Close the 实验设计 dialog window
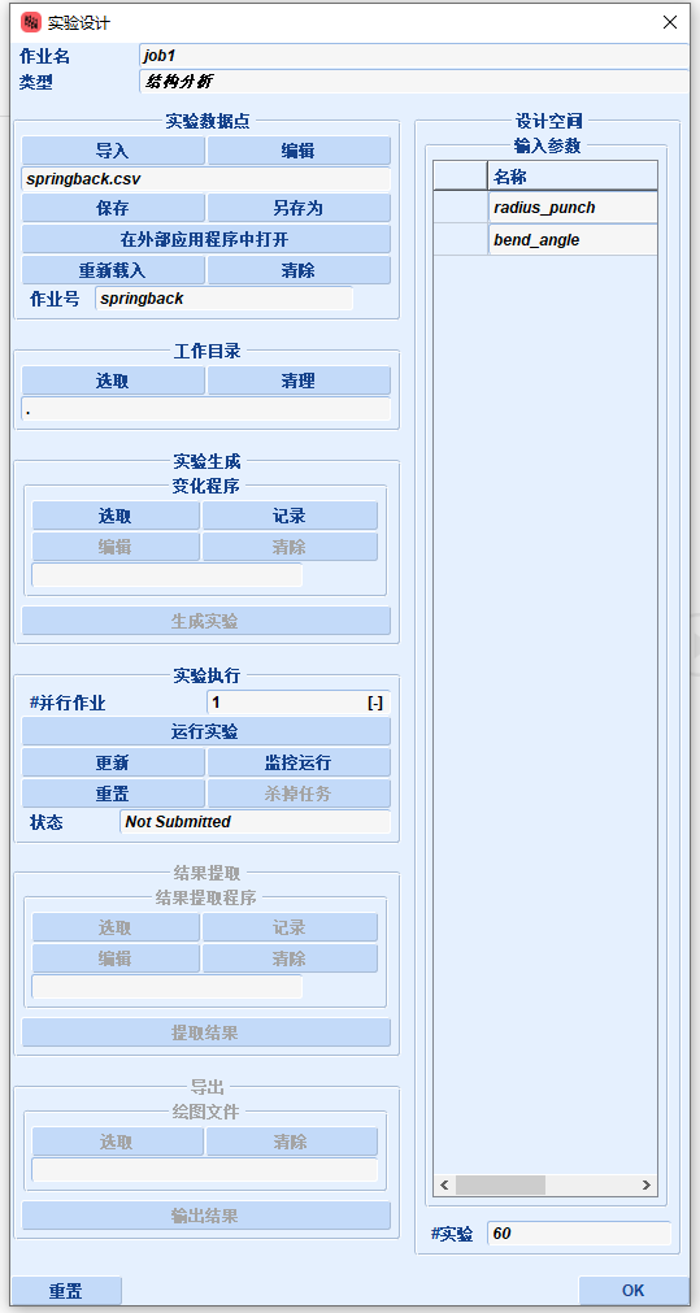This screenshot has width=700, height=1313. click(x=670, y=22)
